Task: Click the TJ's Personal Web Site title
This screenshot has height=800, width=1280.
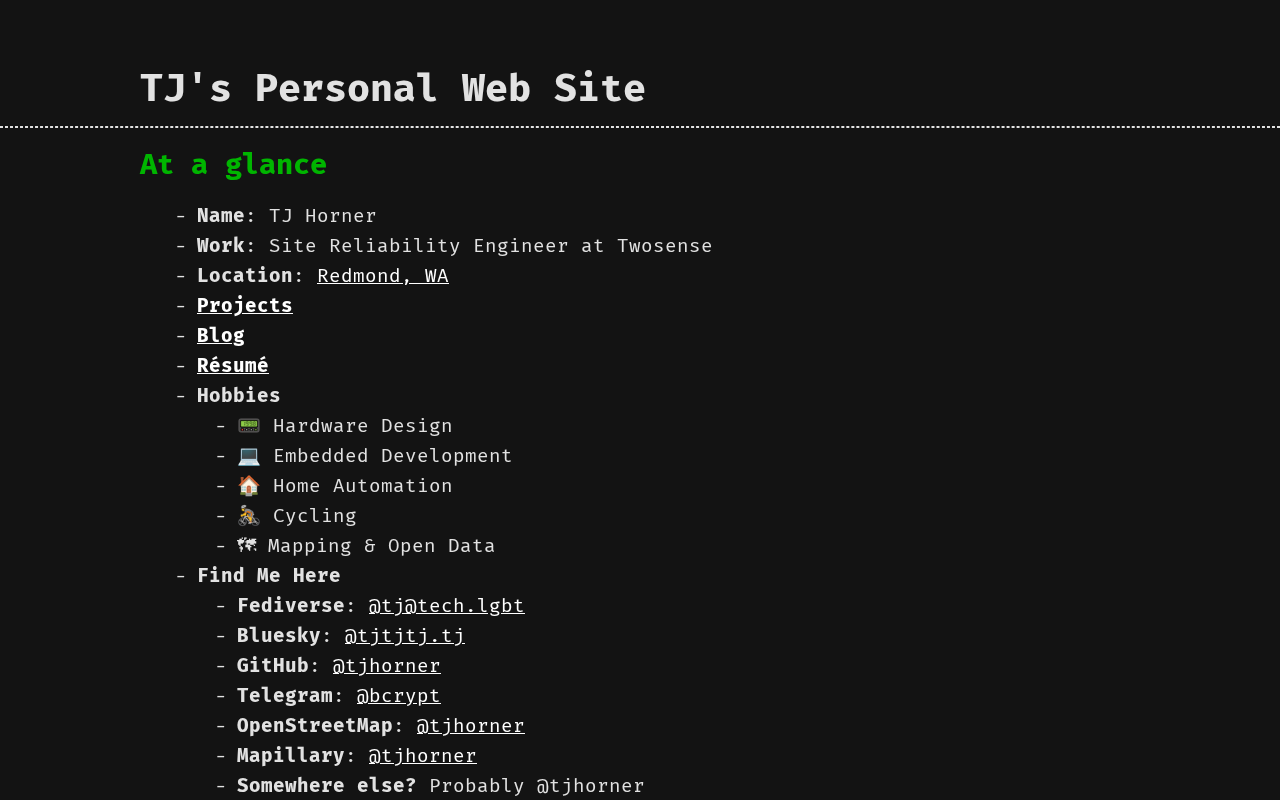Action: pos(392,88)
